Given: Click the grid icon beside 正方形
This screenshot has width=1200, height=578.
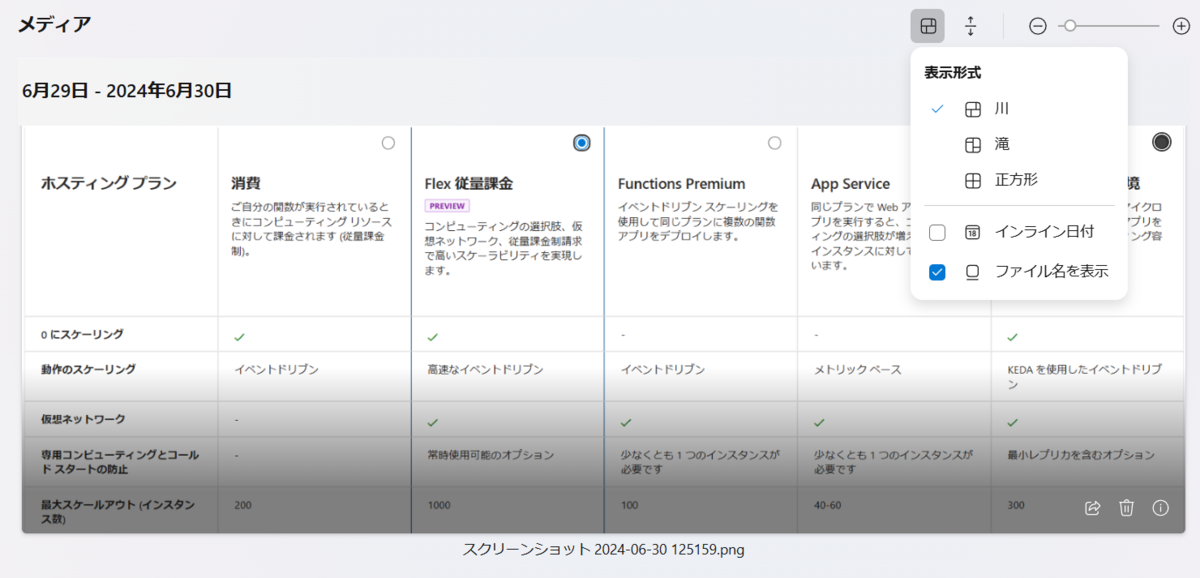Looking at the screenshot, I should 972,181.
